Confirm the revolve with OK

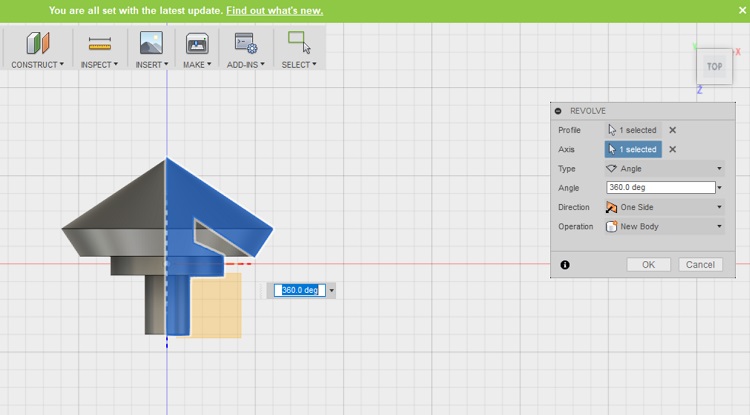[x=649, y=265]
